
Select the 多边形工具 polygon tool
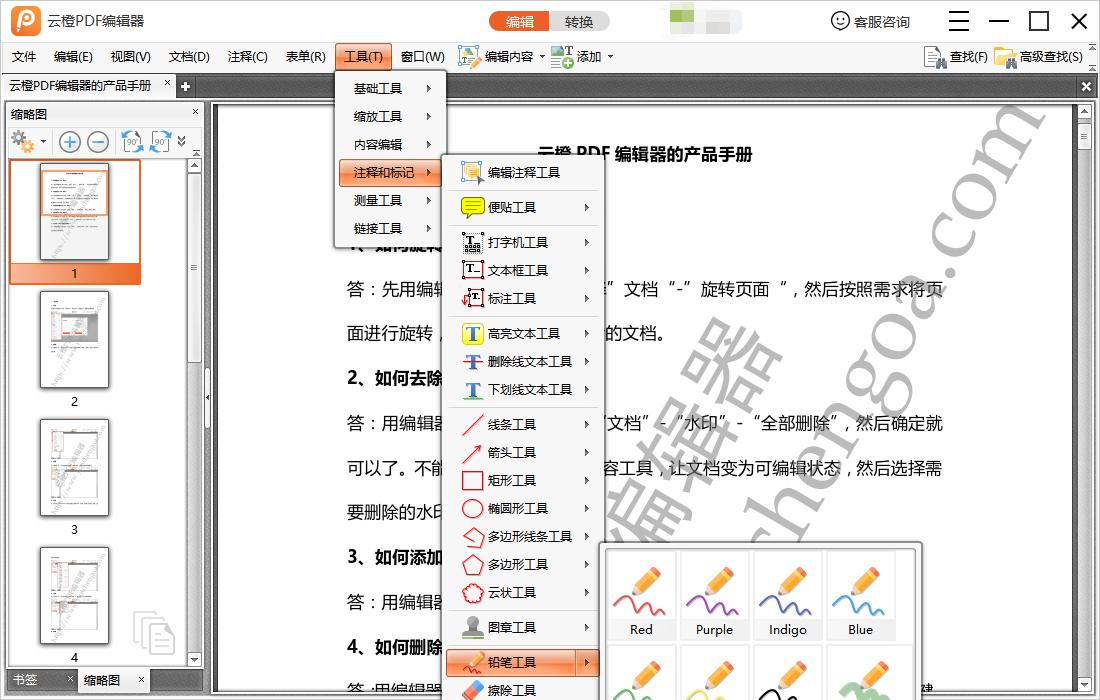tap(523, 565)
